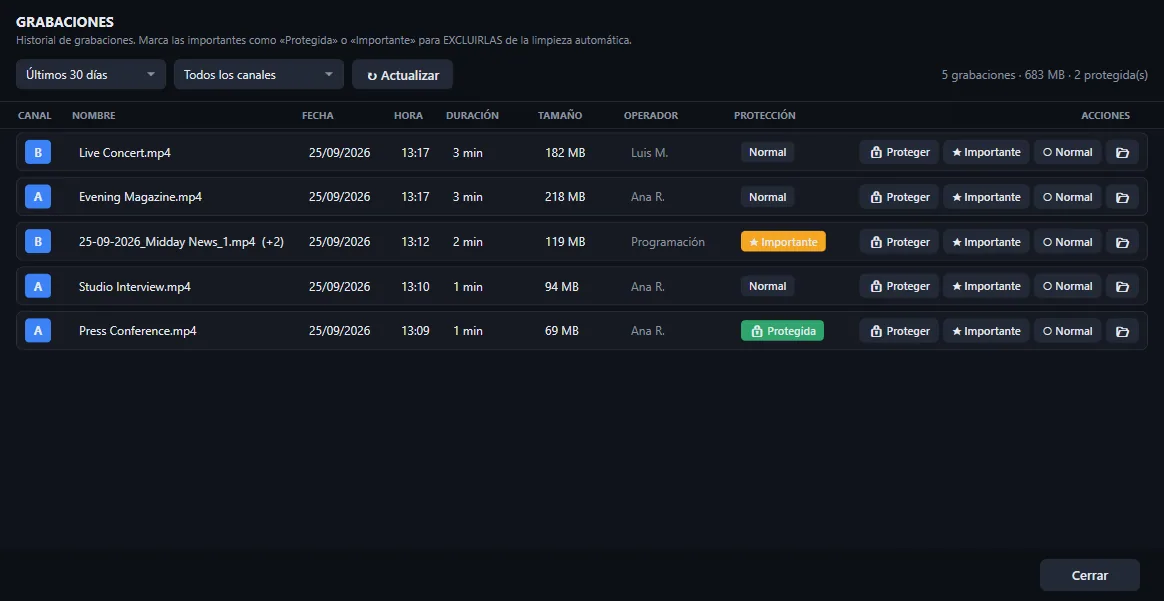Close the dialog with Cerrar

point(1090,576)
